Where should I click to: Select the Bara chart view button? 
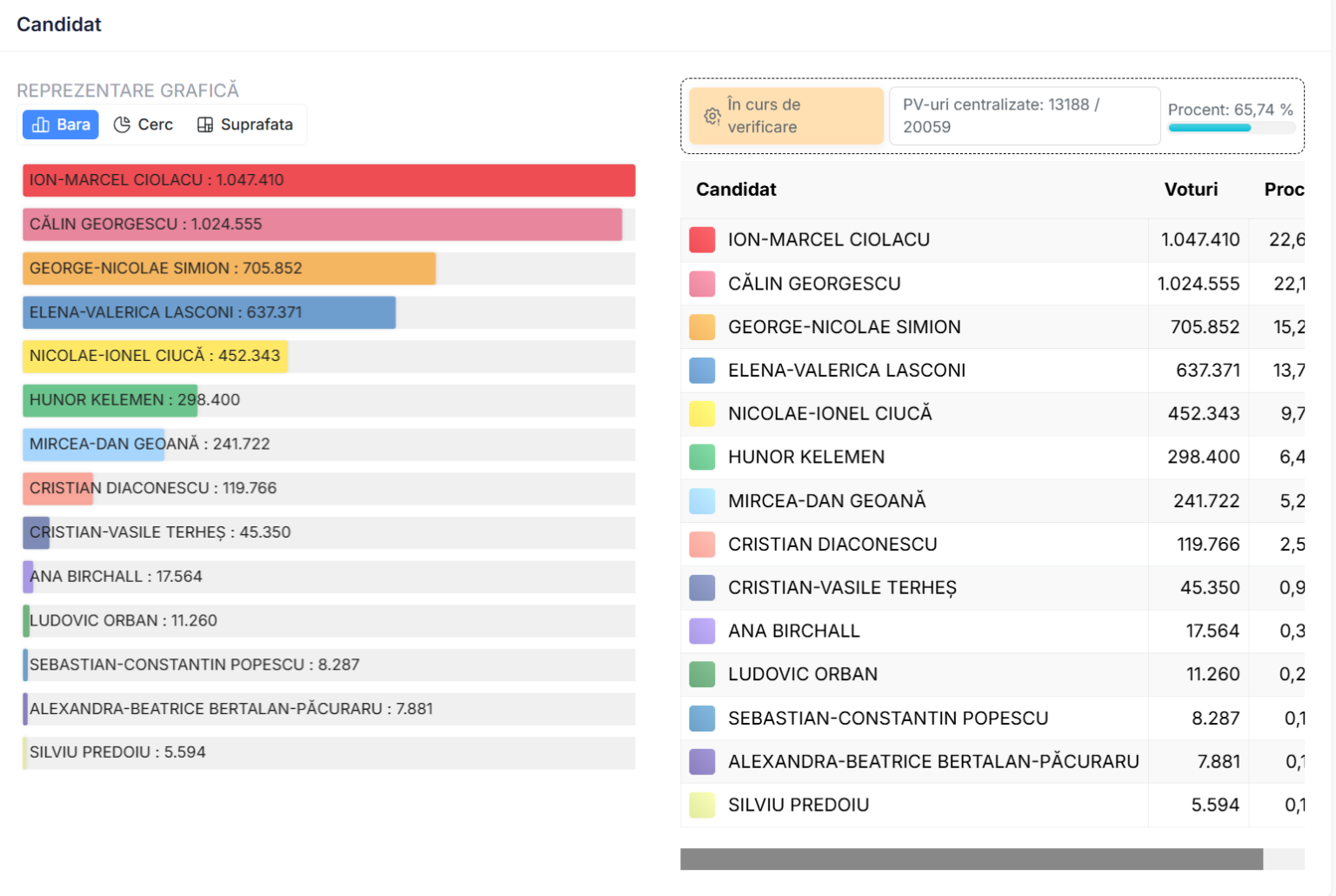click(61, 125)
